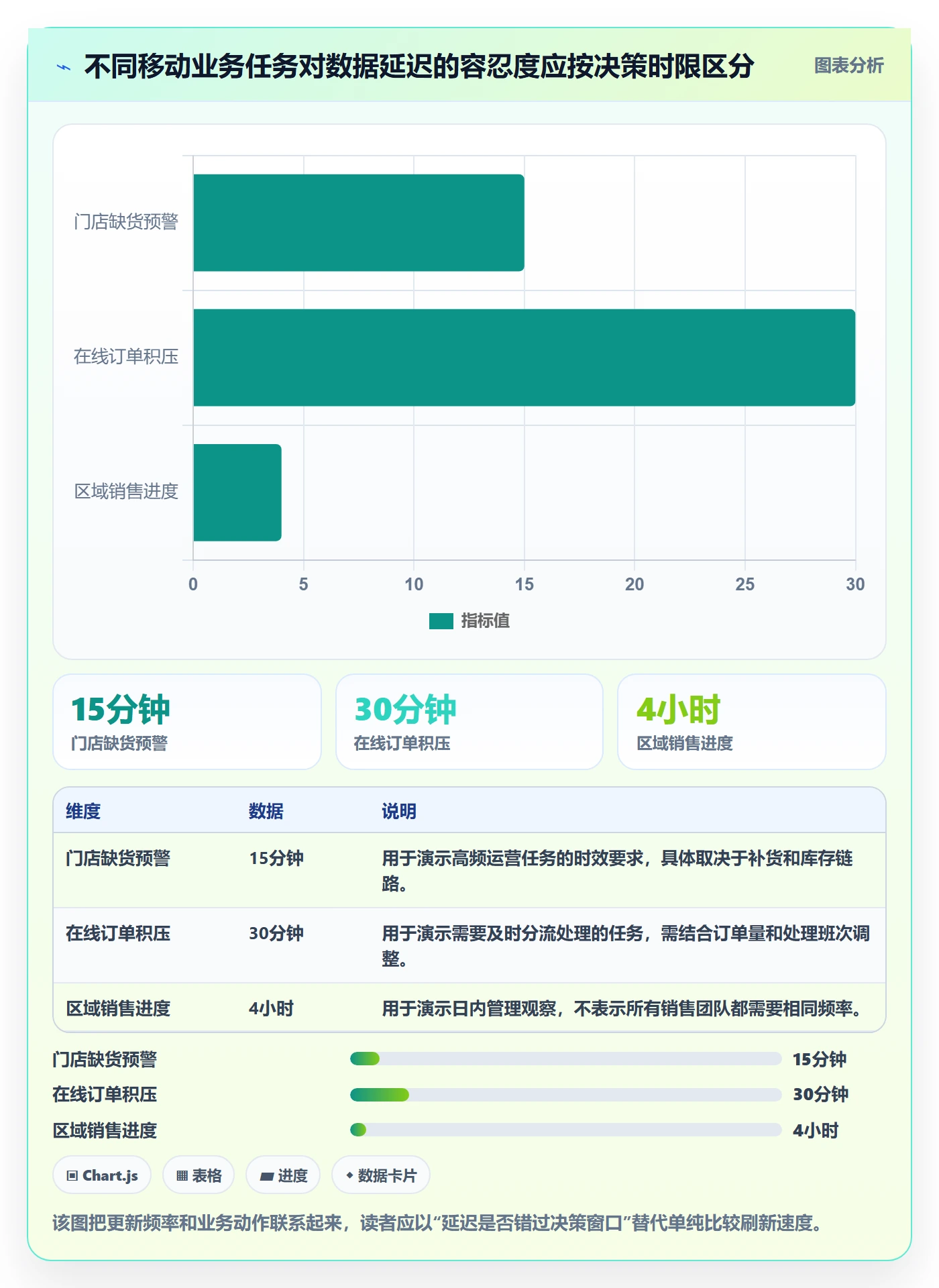This screenshot has width=939, height=1288.
Task: Click the 维度 column header
Action: (83, 811)
